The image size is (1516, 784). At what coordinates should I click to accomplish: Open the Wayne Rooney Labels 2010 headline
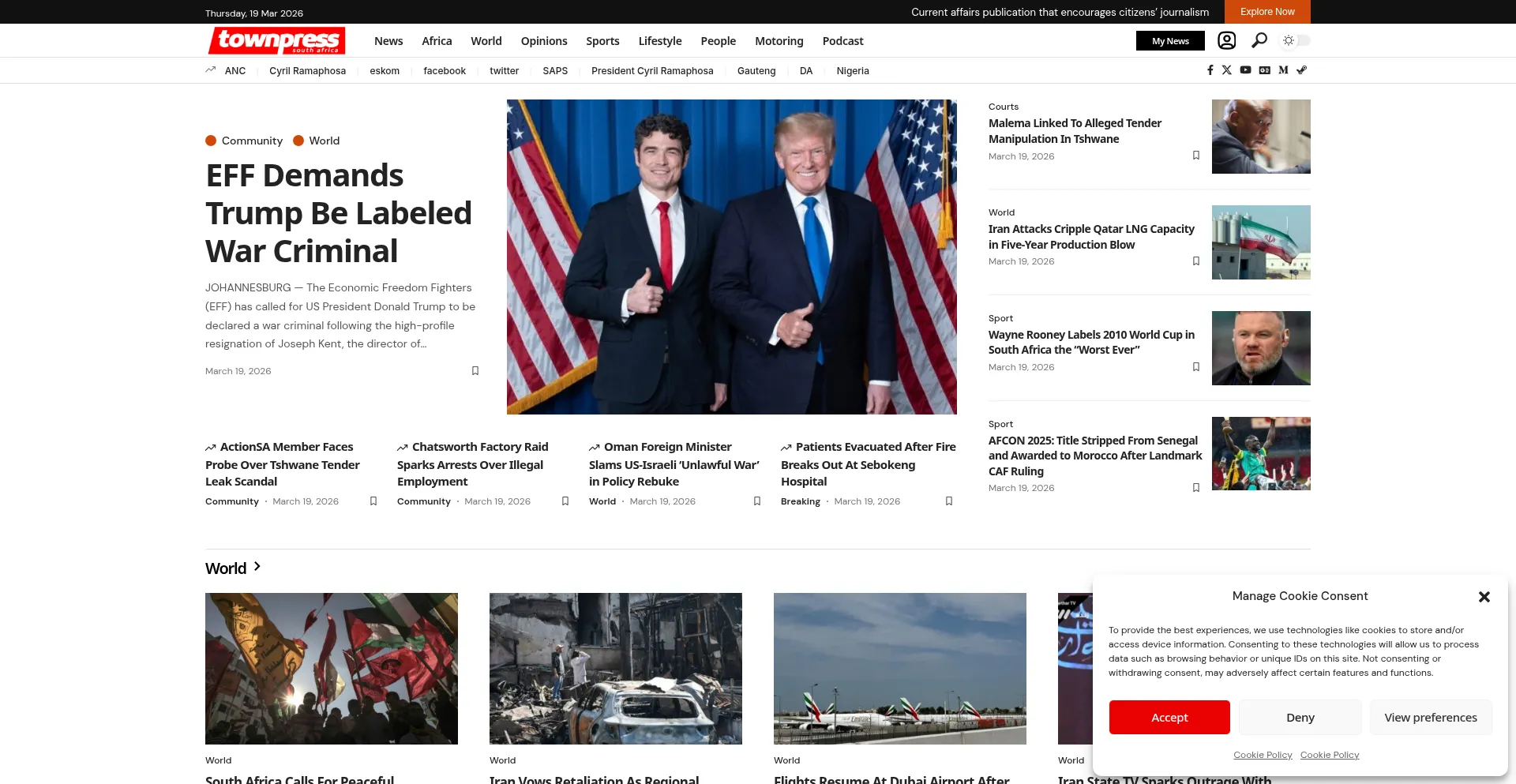click(1091, 342)
